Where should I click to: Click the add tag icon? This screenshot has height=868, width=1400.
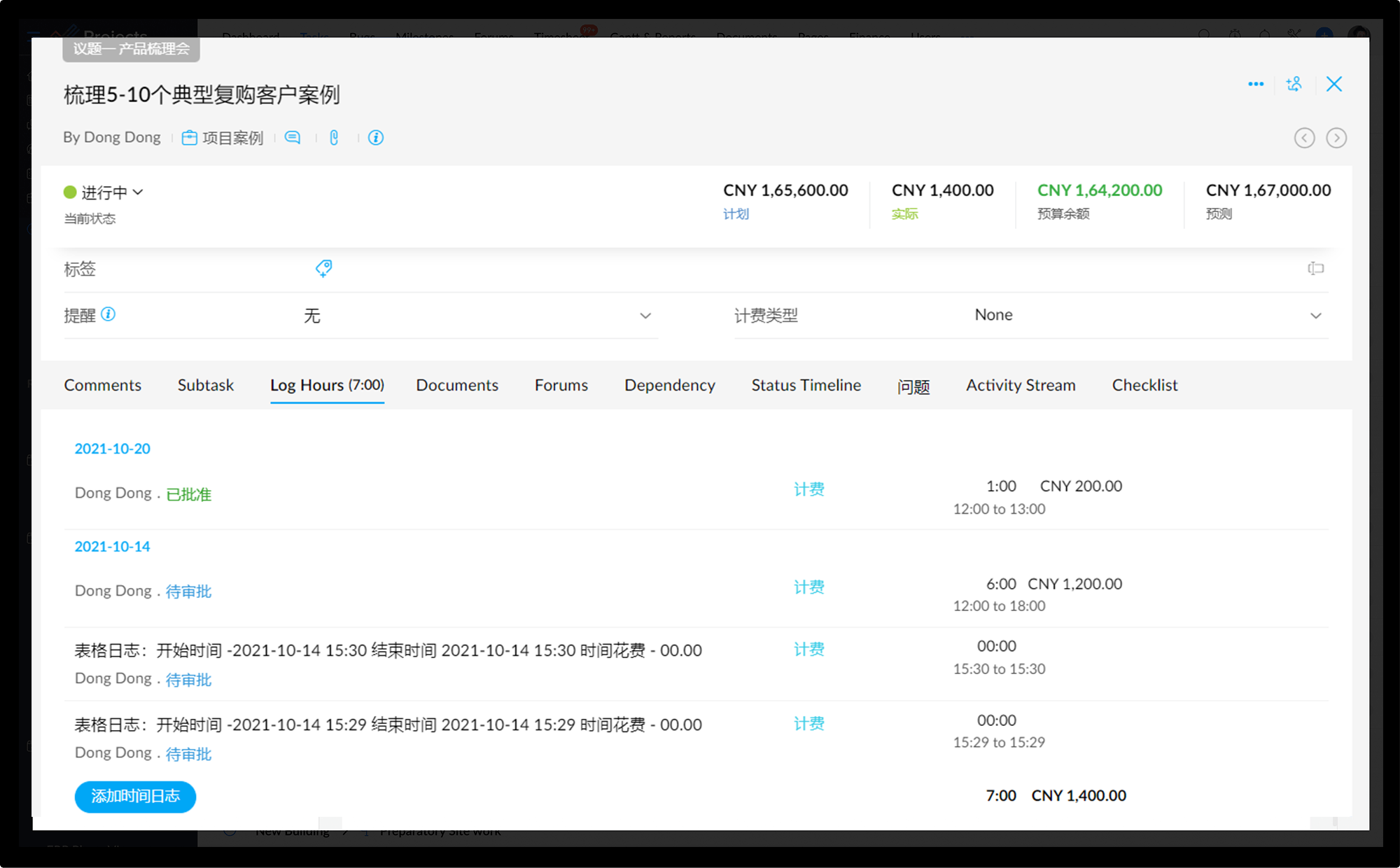coord(323,269)
